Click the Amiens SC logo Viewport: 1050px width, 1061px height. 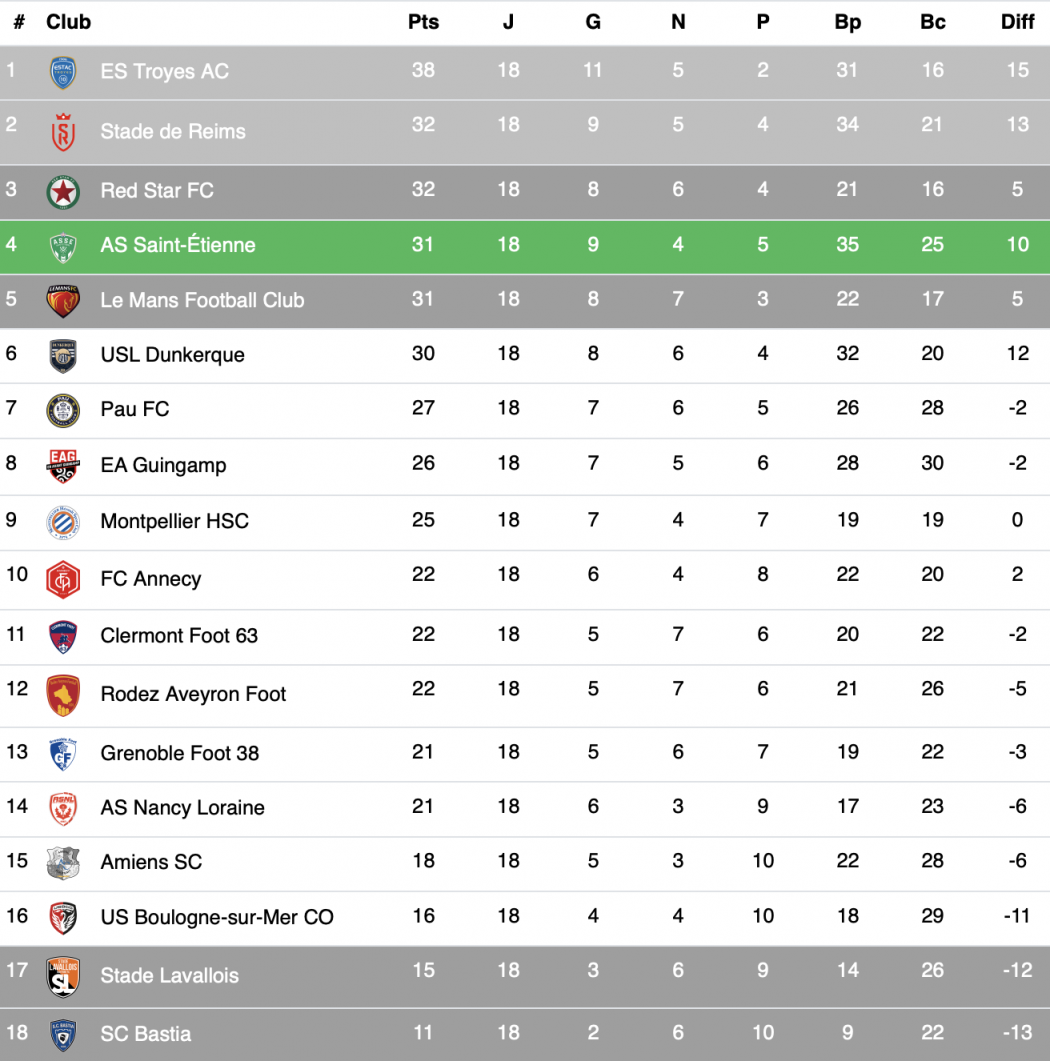click(x=63, y=862)
